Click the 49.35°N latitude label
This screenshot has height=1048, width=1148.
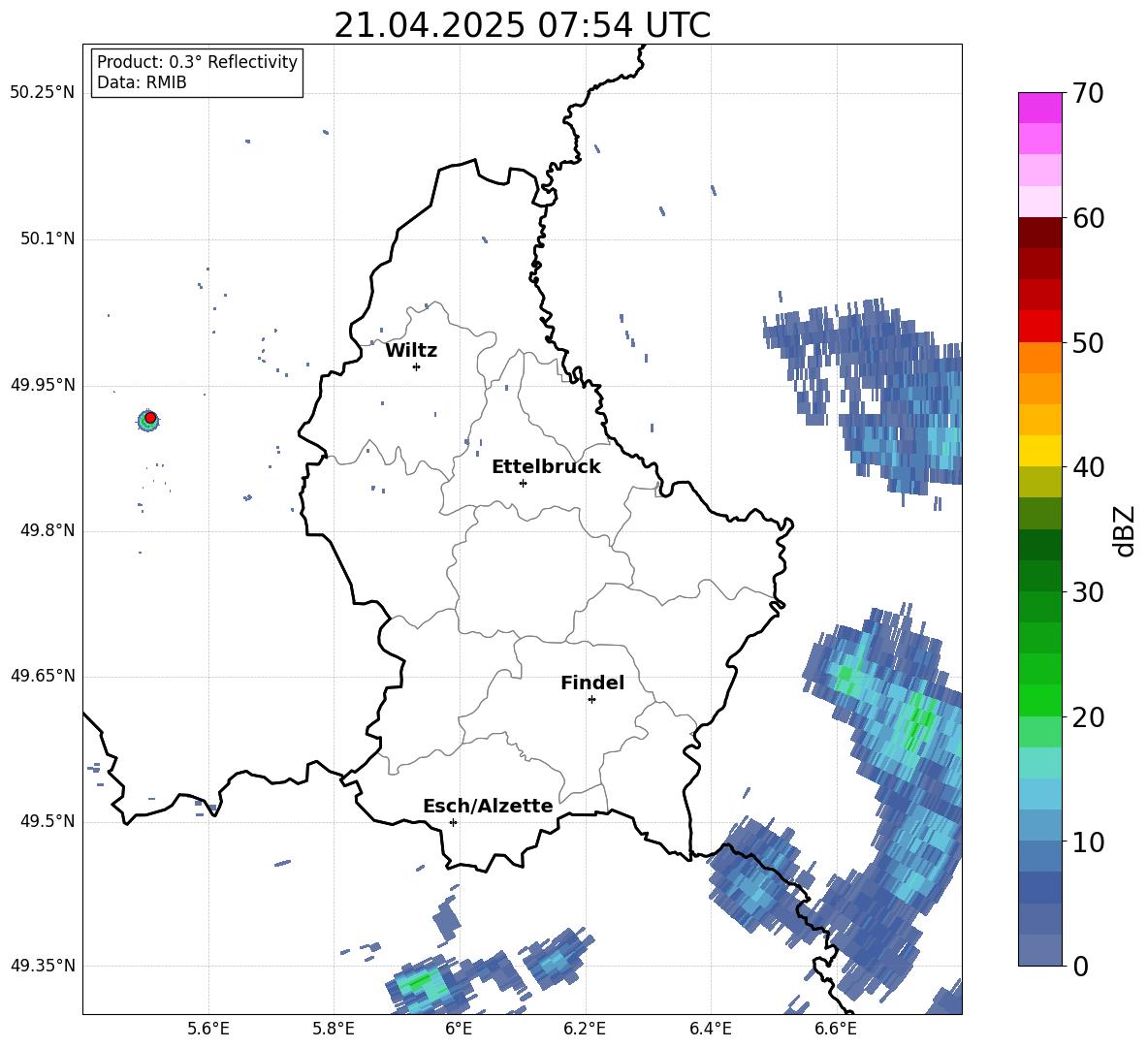(42, 966)
